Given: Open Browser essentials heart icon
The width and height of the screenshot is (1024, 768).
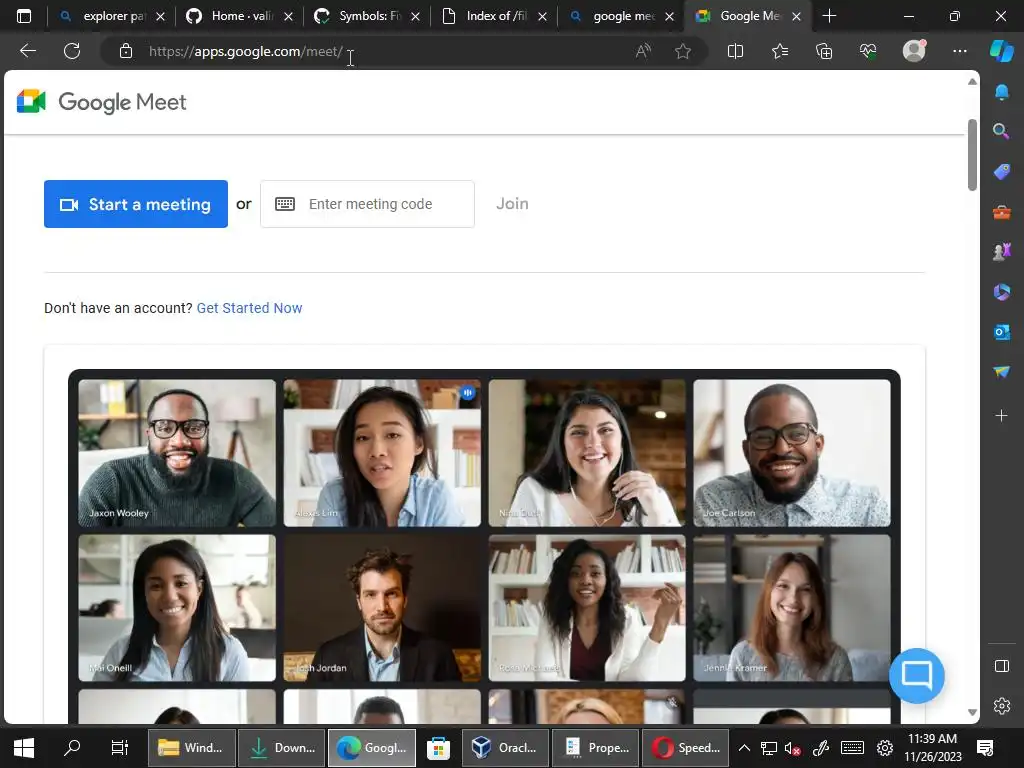Looking at the screenshot, I should [868, 51].
